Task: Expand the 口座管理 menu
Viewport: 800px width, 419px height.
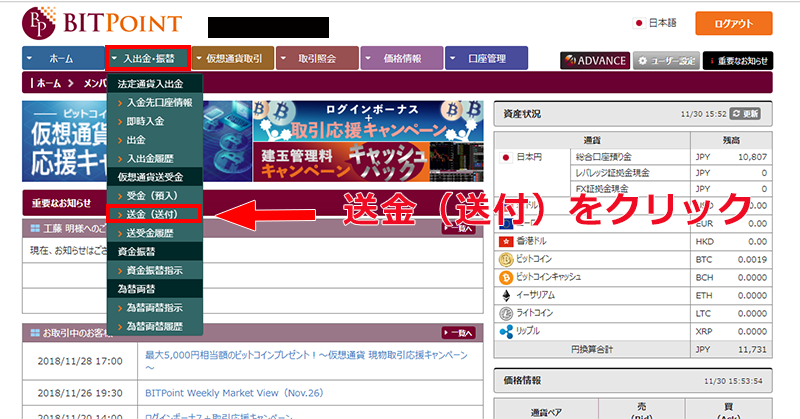Action: 487,58
